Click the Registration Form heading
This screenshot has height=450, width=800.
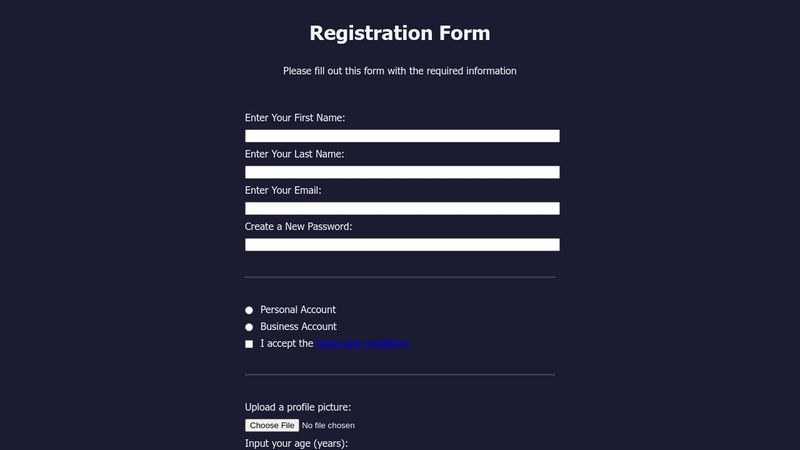click(x=400, y=33)
